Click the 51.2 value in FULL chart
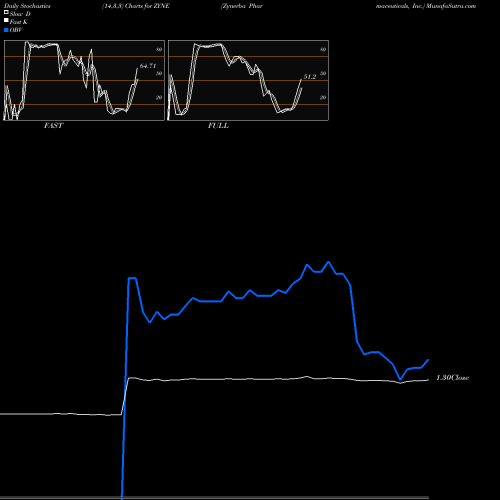Viewport: 500px width, 500px height. 310,77
